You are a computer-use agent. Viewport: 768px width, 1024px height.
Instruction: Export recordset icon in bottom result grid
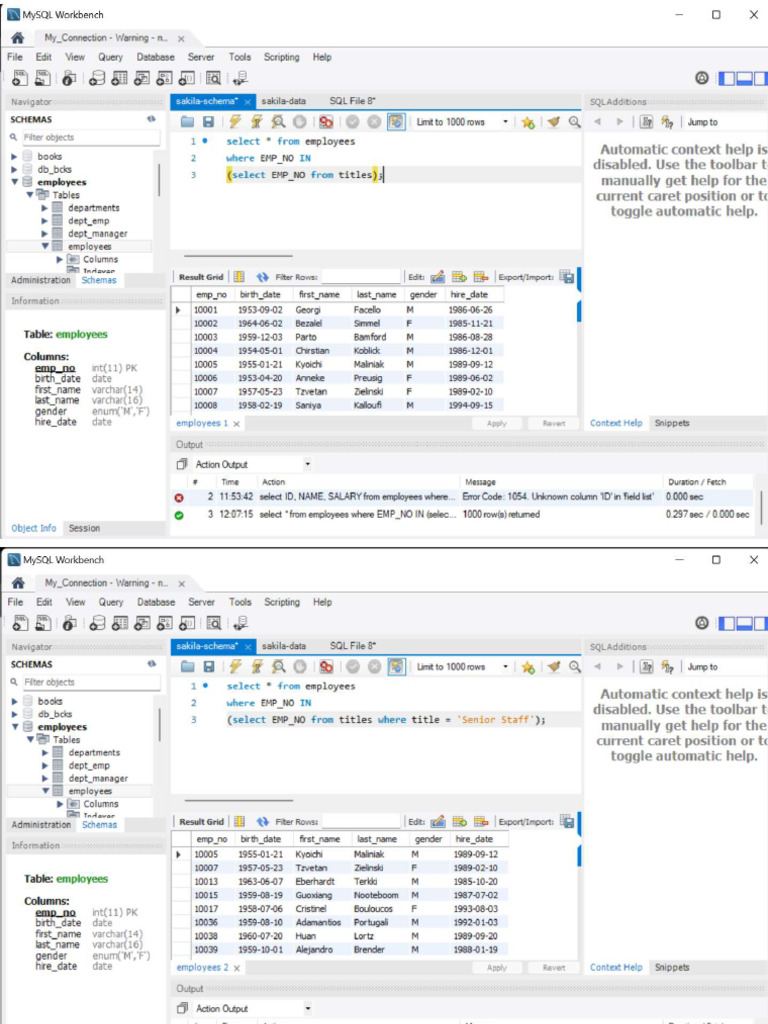point(568,822)
